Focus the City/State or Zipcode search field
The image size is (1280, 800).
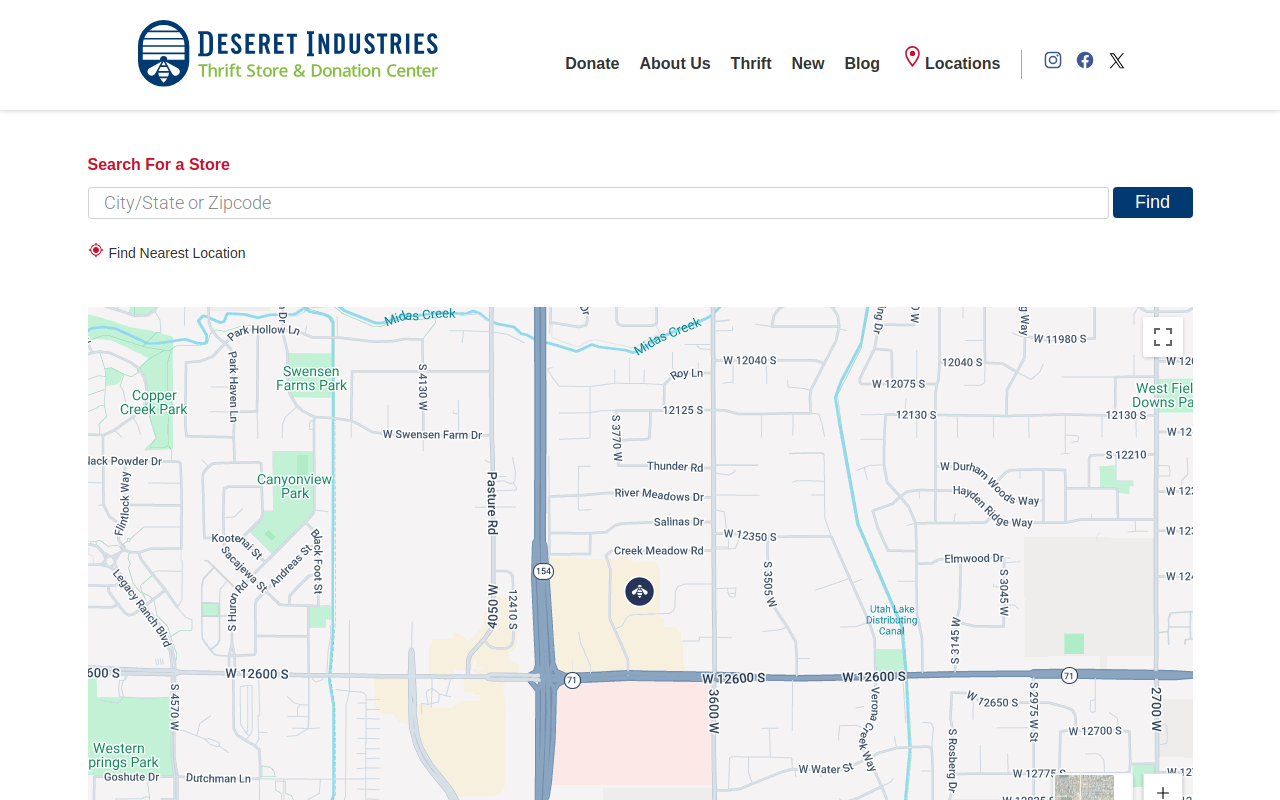598,203
